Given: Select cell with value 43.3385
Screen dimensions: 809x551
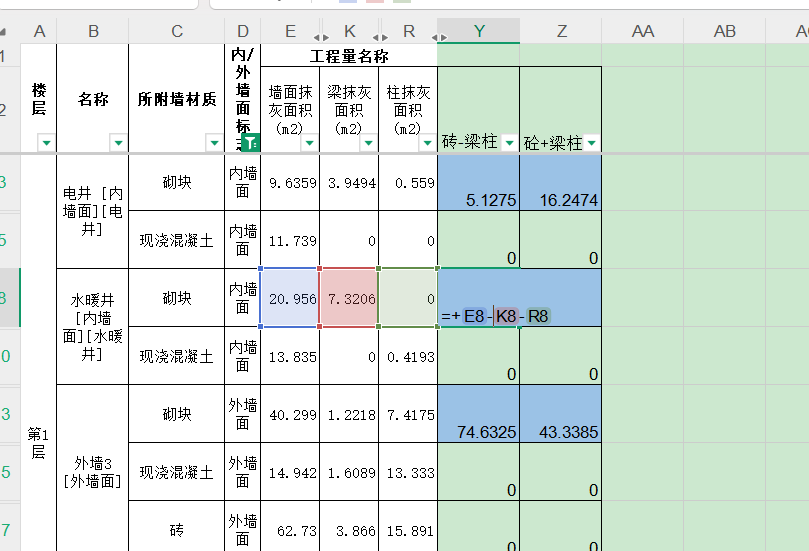Looking at the screenshot, I should (x=561, y=414).
